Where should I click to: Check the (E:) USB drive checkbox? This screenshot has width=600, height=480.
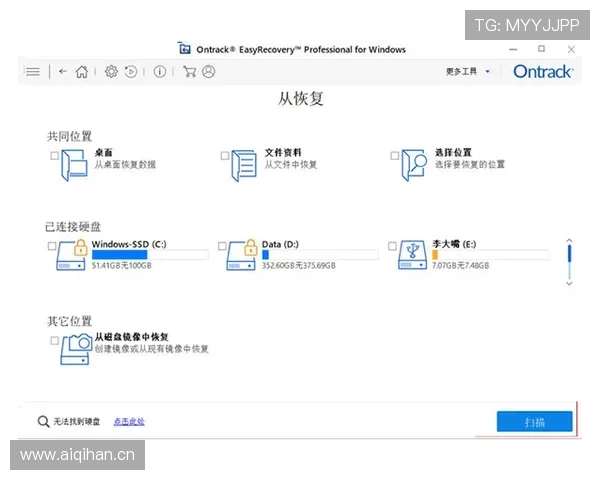(392, 246)
